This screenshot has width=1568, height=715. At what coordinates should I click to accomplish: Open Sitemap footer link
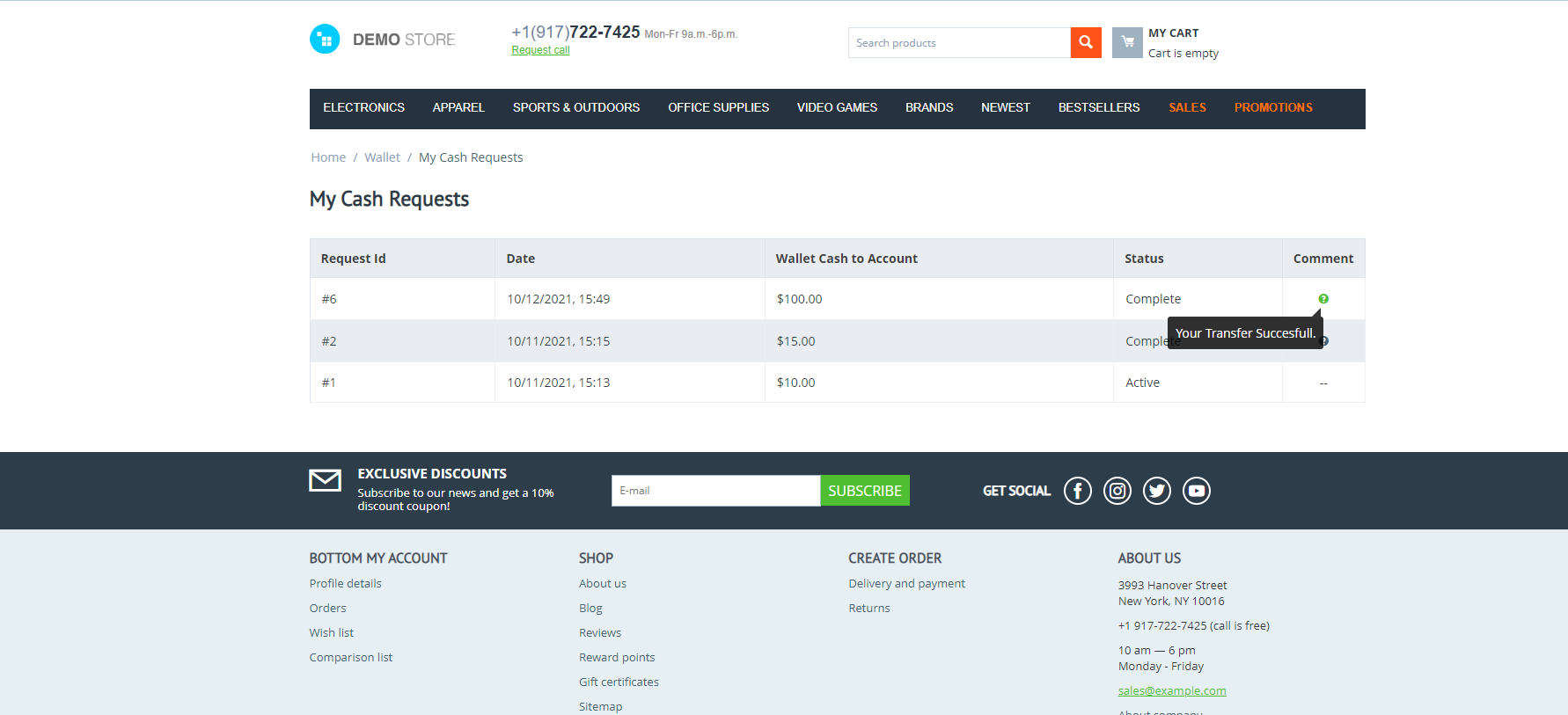pos(600,706)
